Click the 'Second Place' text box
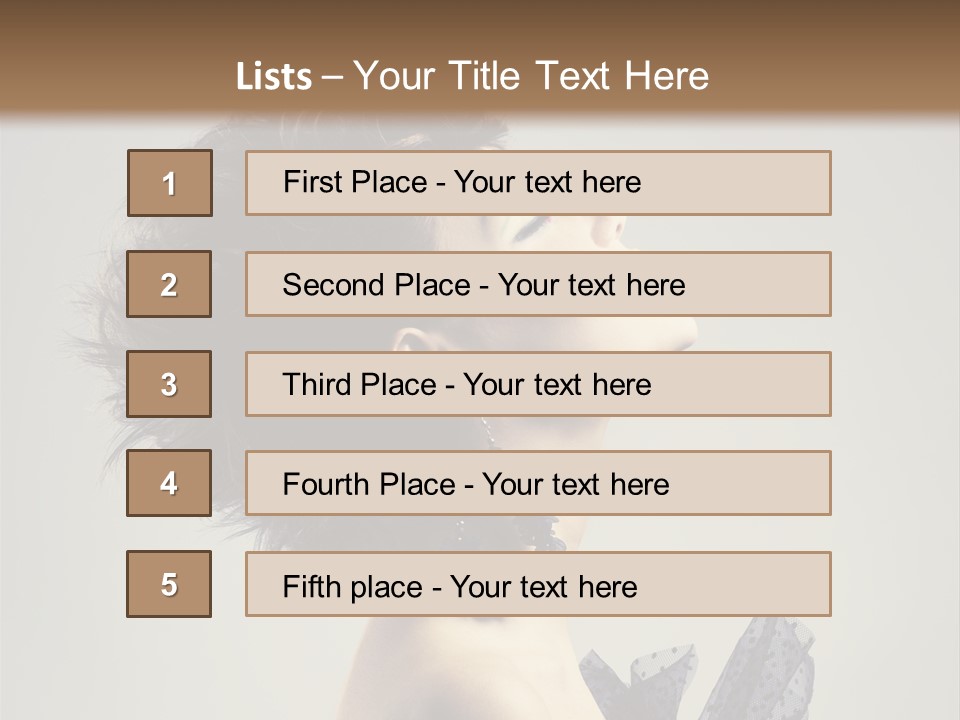 tap(538, 284)
